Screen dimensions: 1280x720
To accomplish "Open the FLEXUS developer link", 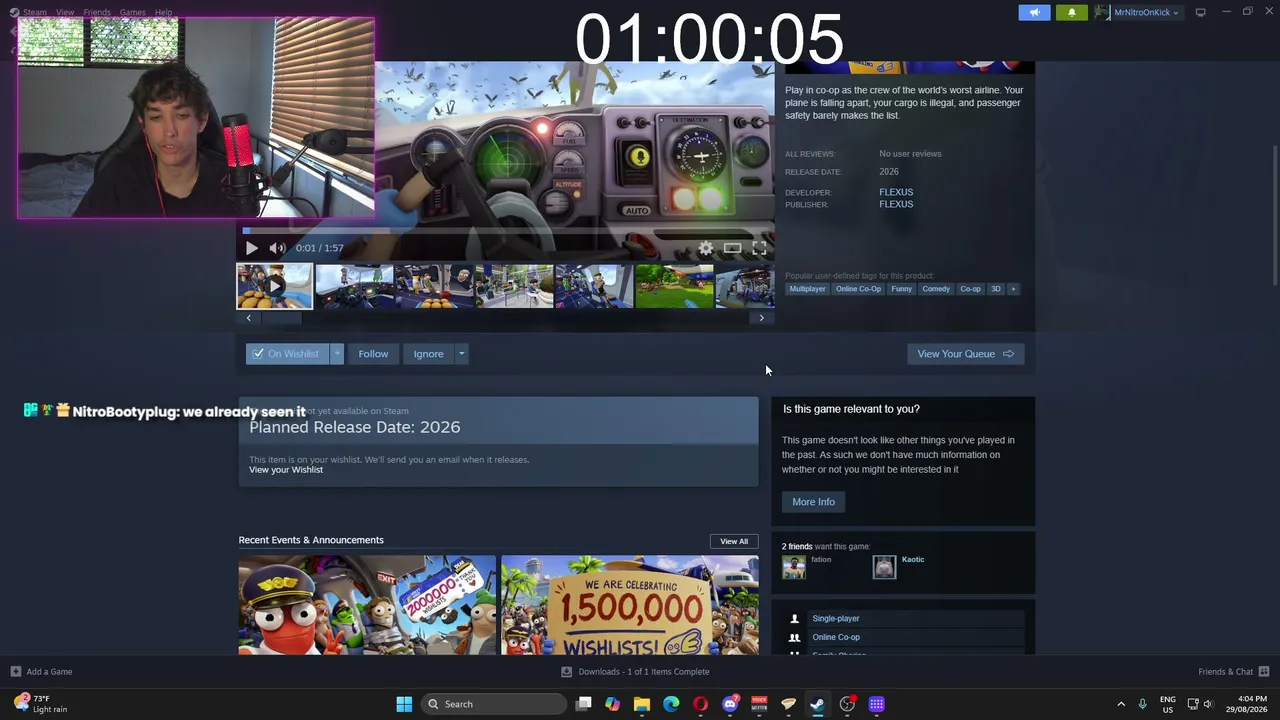I will [x=896, y=192].
